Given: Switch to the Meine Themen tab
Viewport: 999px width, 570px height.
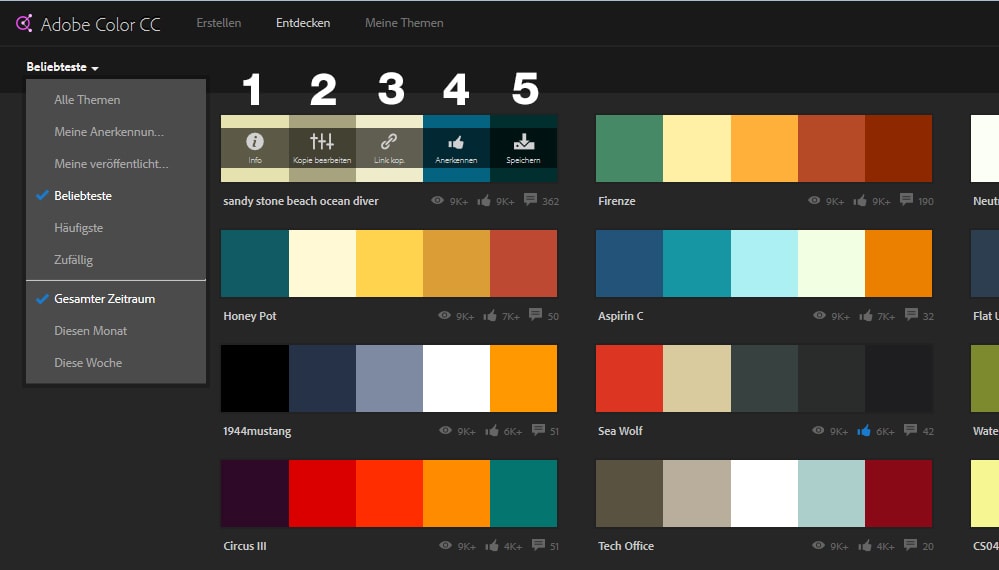Looking at the screenshot, I should coord(404,23).
